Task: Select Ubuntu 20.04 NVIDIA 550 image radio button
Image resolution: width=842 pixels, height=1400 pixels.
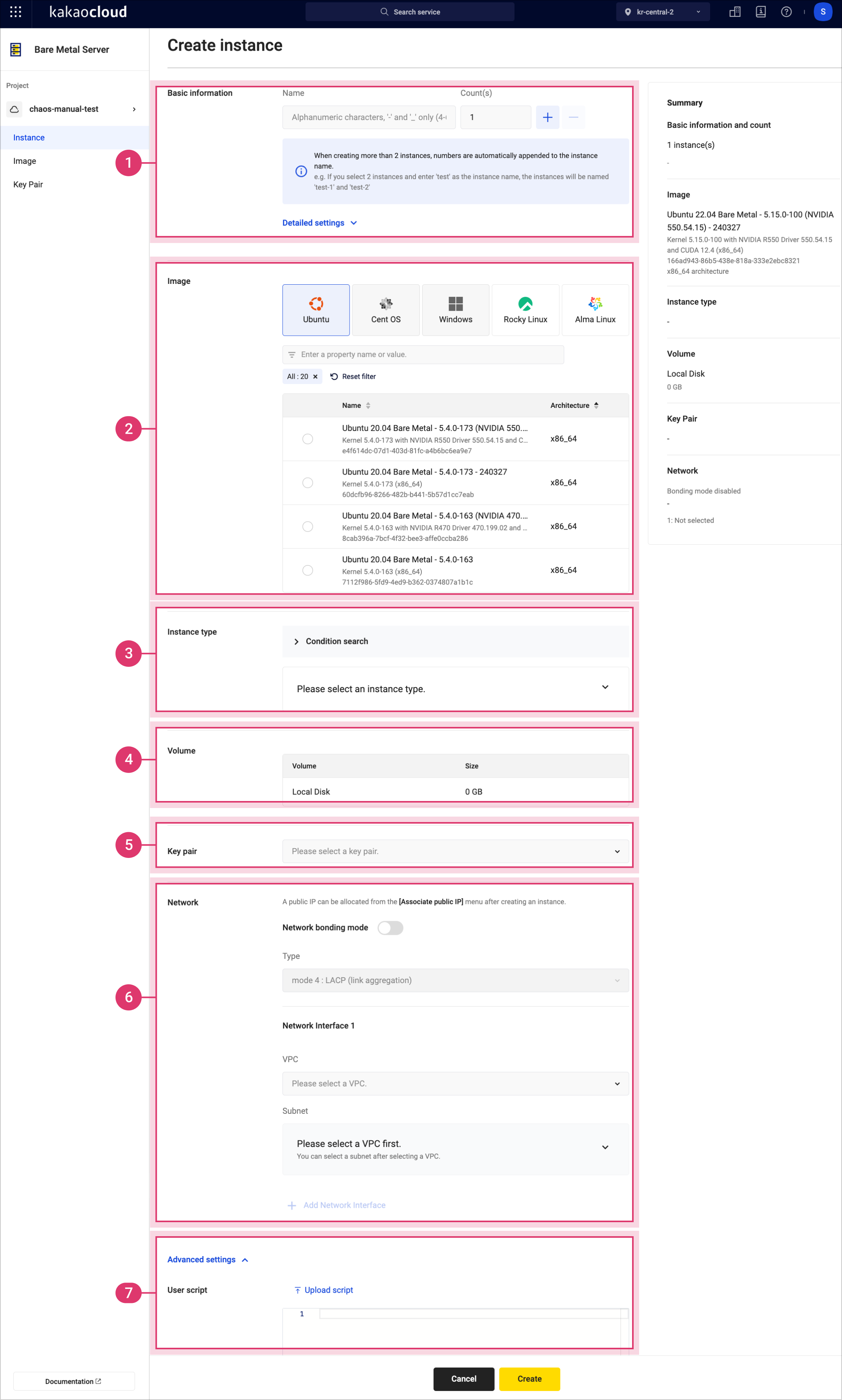Action: 307,438
